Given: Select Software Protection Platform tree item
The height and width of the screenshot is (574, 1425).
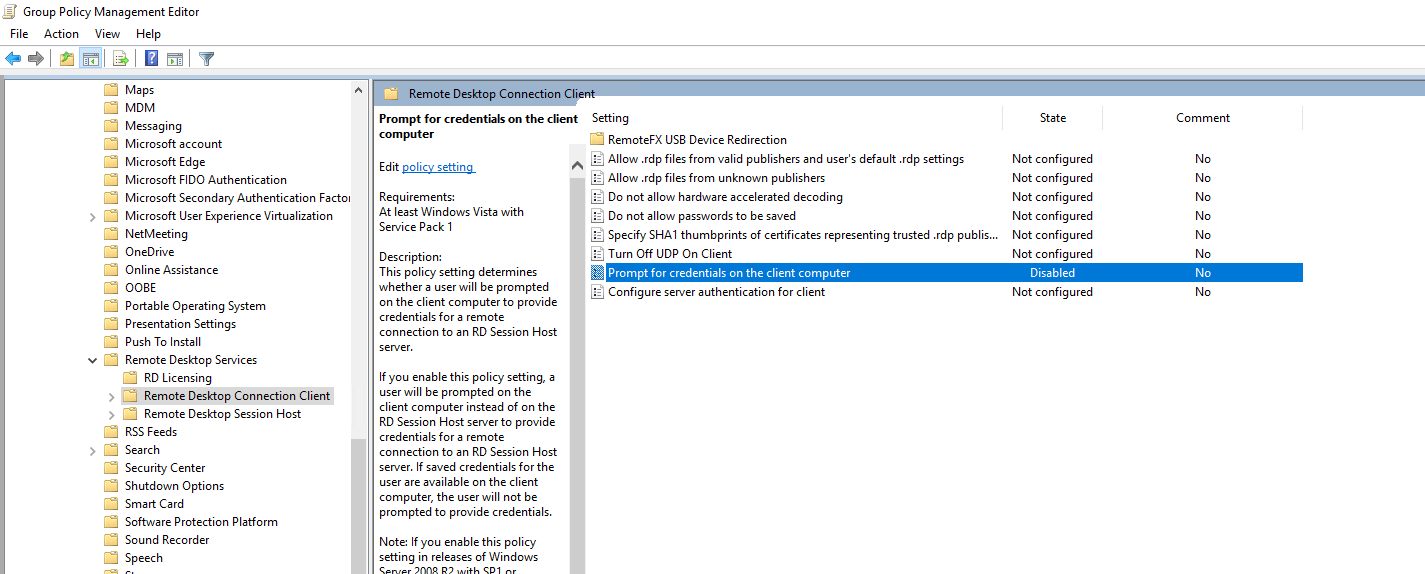Looking at the screenshot, I should (201, 522).
